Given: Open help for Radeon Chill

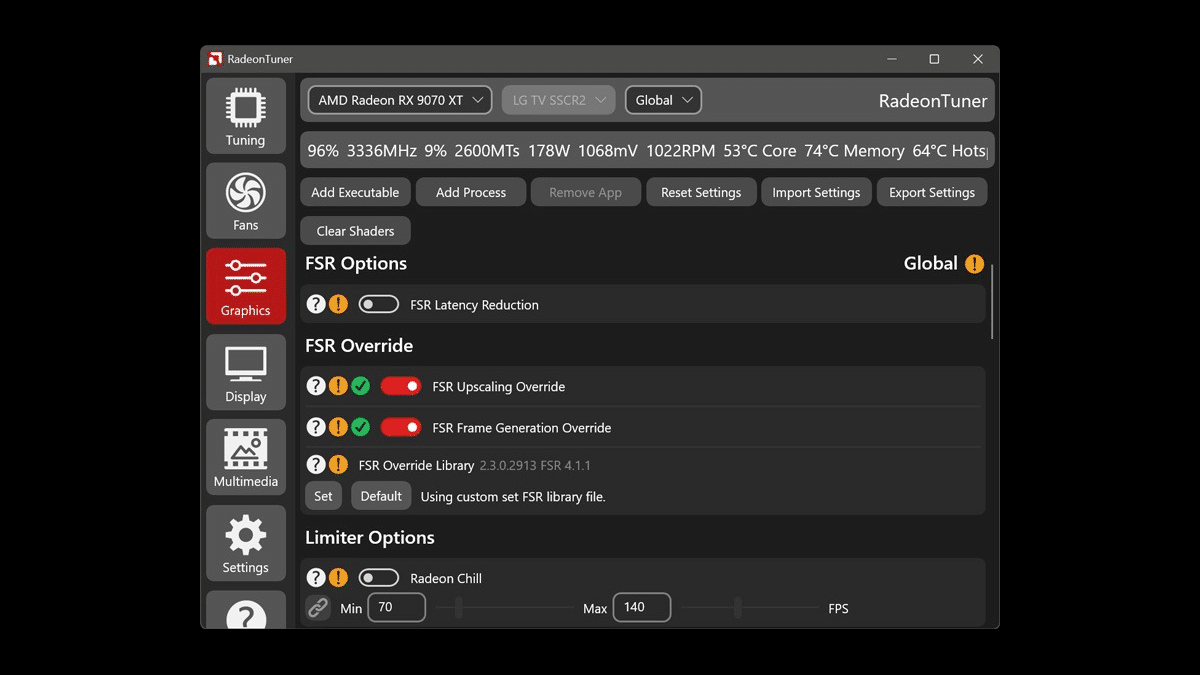Looking at the screenshot, I should 316,577.
